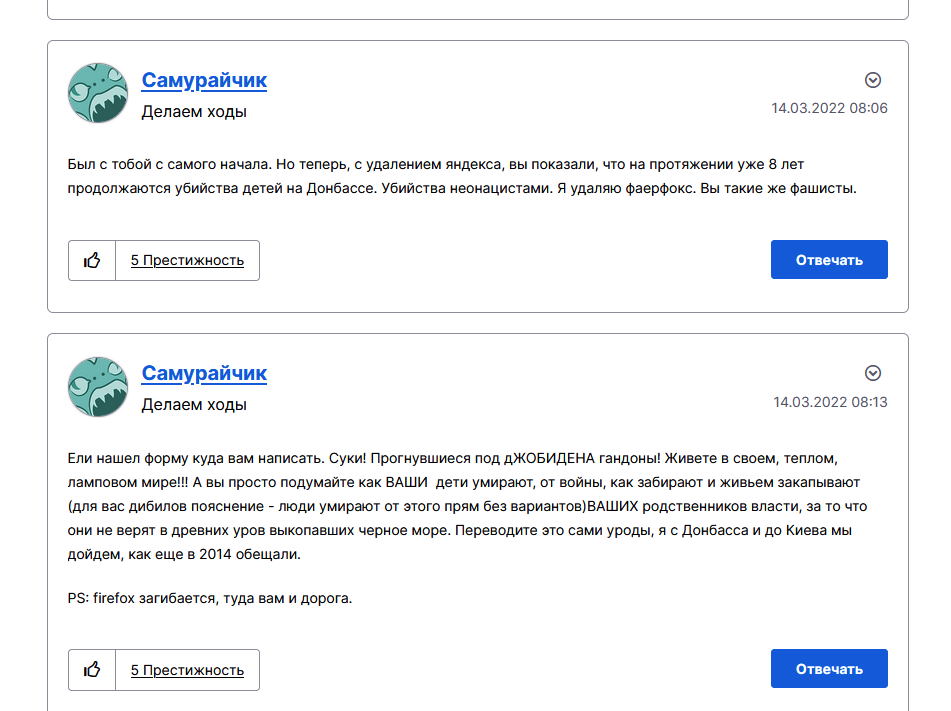View '5 Престижность' list on second post
Screen dimensions: 951x711
tap(187, 670)
